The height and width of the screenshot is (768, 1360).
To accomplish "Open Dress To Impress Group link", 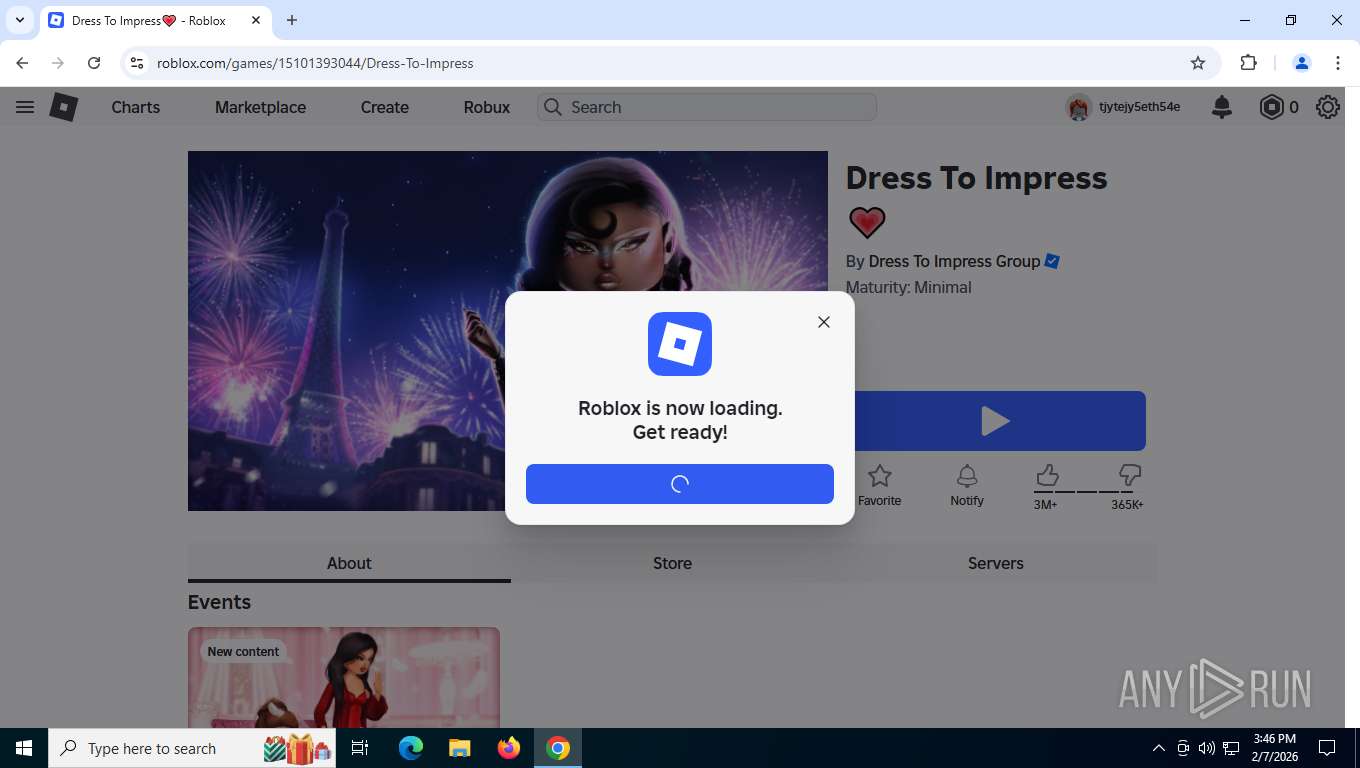I will (x=954, y=261).
